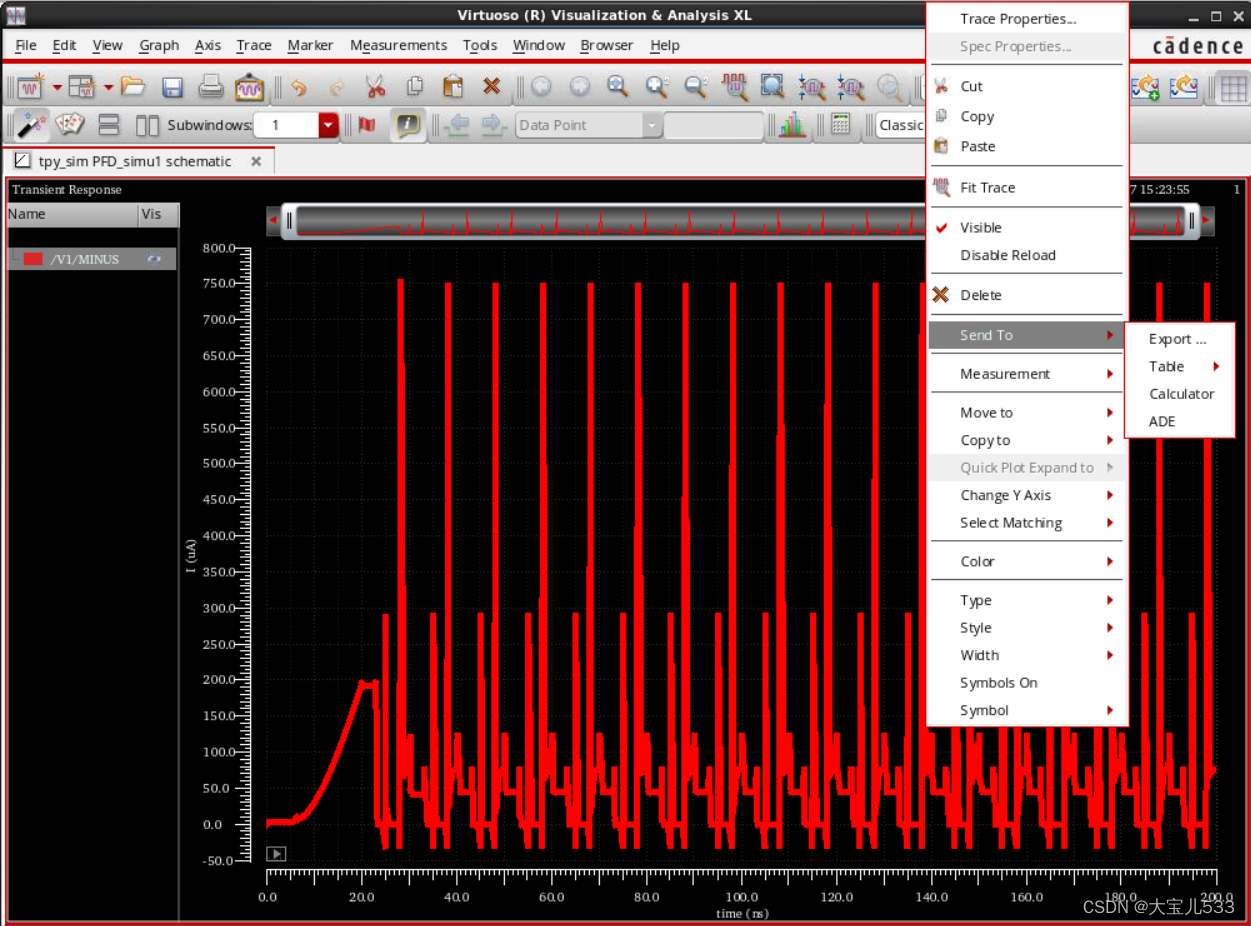This screenshot has width=1251, height=926.
Task: Toggle eye visibility for /V1/MINUS trace
Action: click(x=153, y=259)
